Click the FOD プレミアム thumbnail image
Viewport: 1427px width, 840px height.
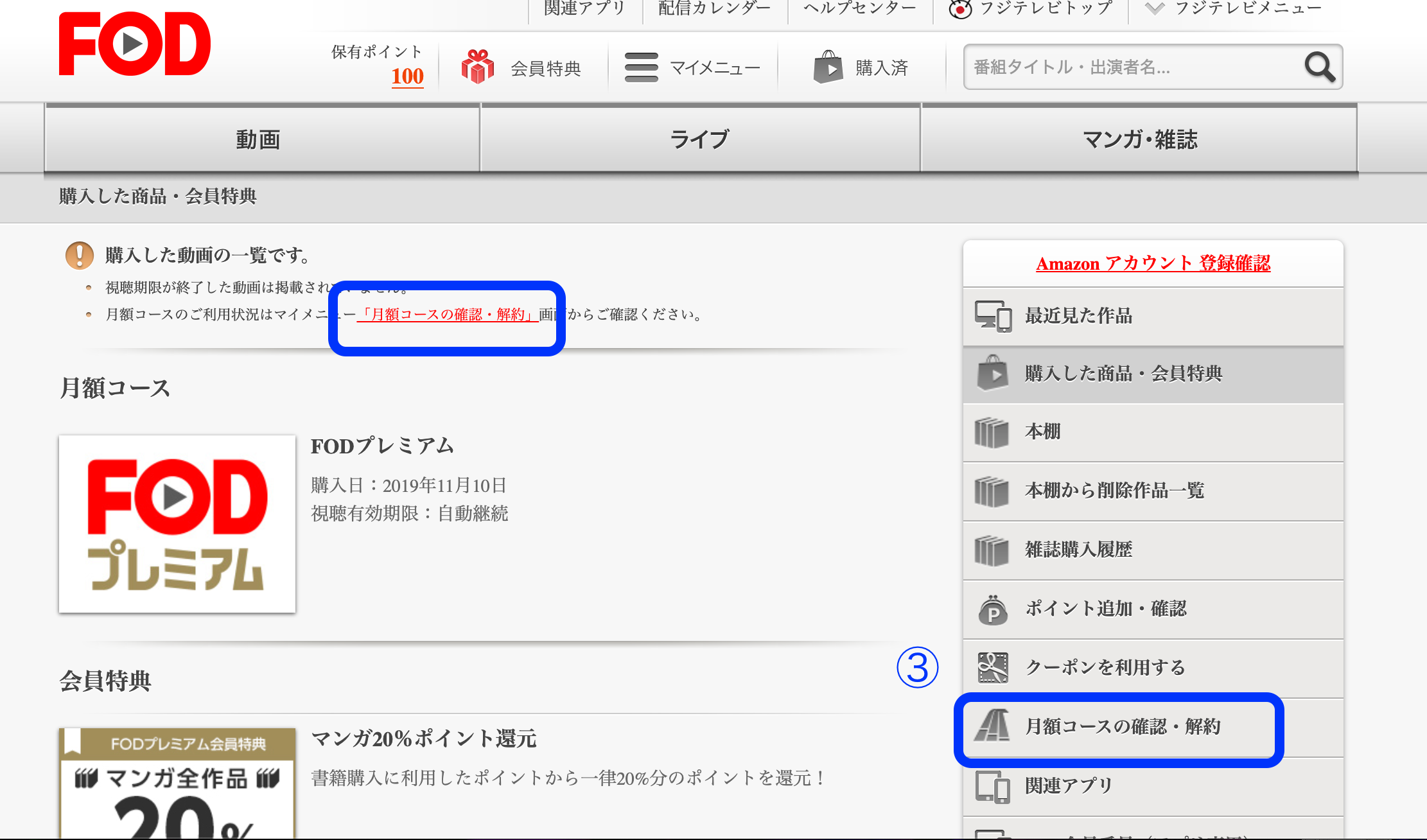[177, 524]
